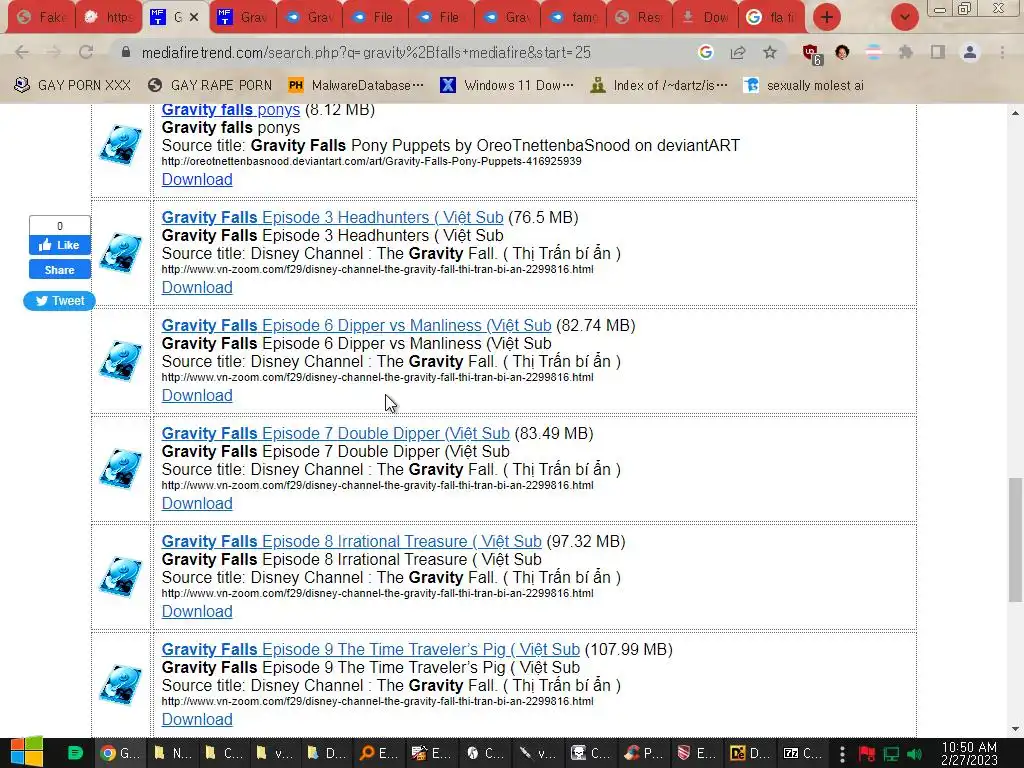The image size is (1024, 768).
Task: Click the disk icon beside Gravity falls ponys
Action: tap(121, 145)
